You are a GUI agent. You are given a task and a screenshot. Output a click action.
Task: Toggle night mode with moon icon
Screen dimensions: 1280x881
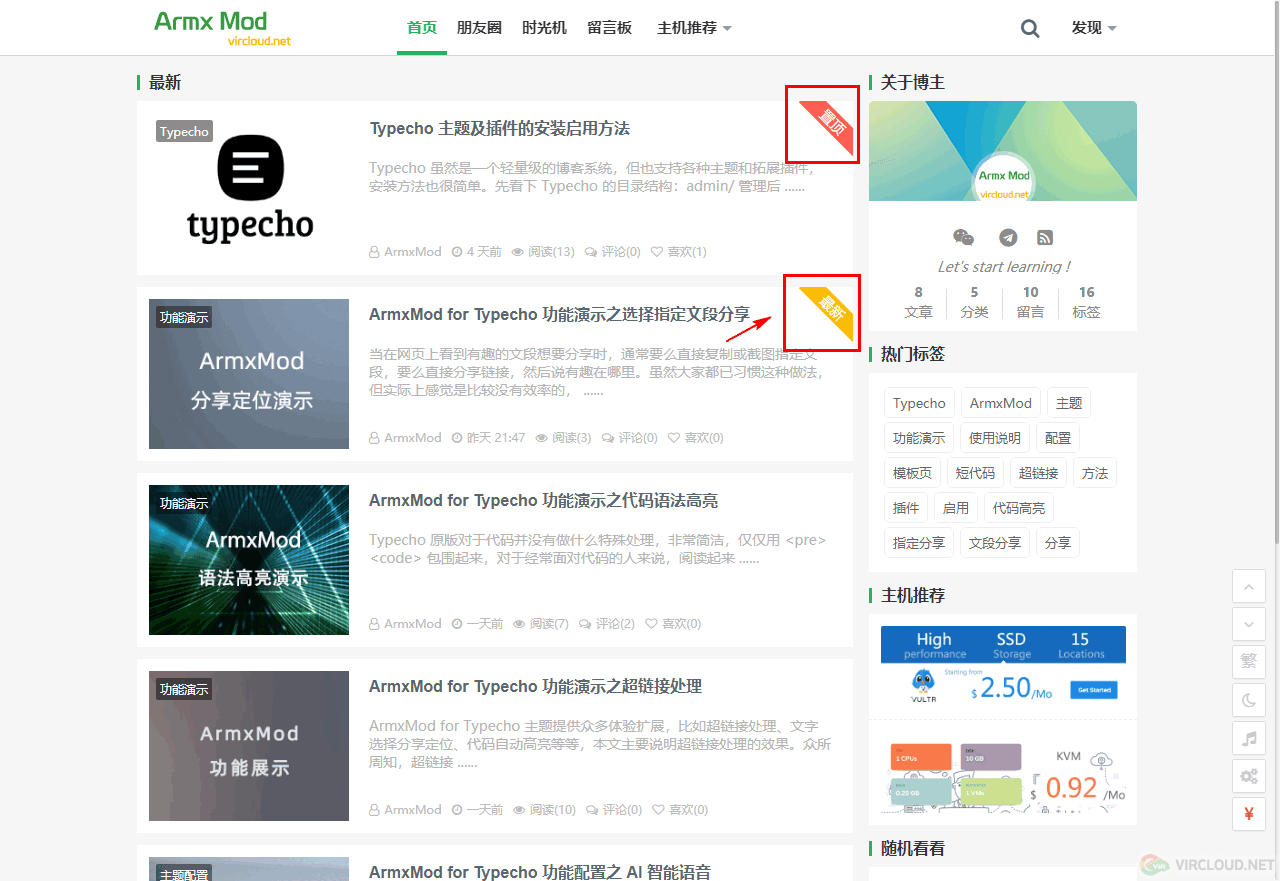pyautogui.click(x=1249, y=699)
